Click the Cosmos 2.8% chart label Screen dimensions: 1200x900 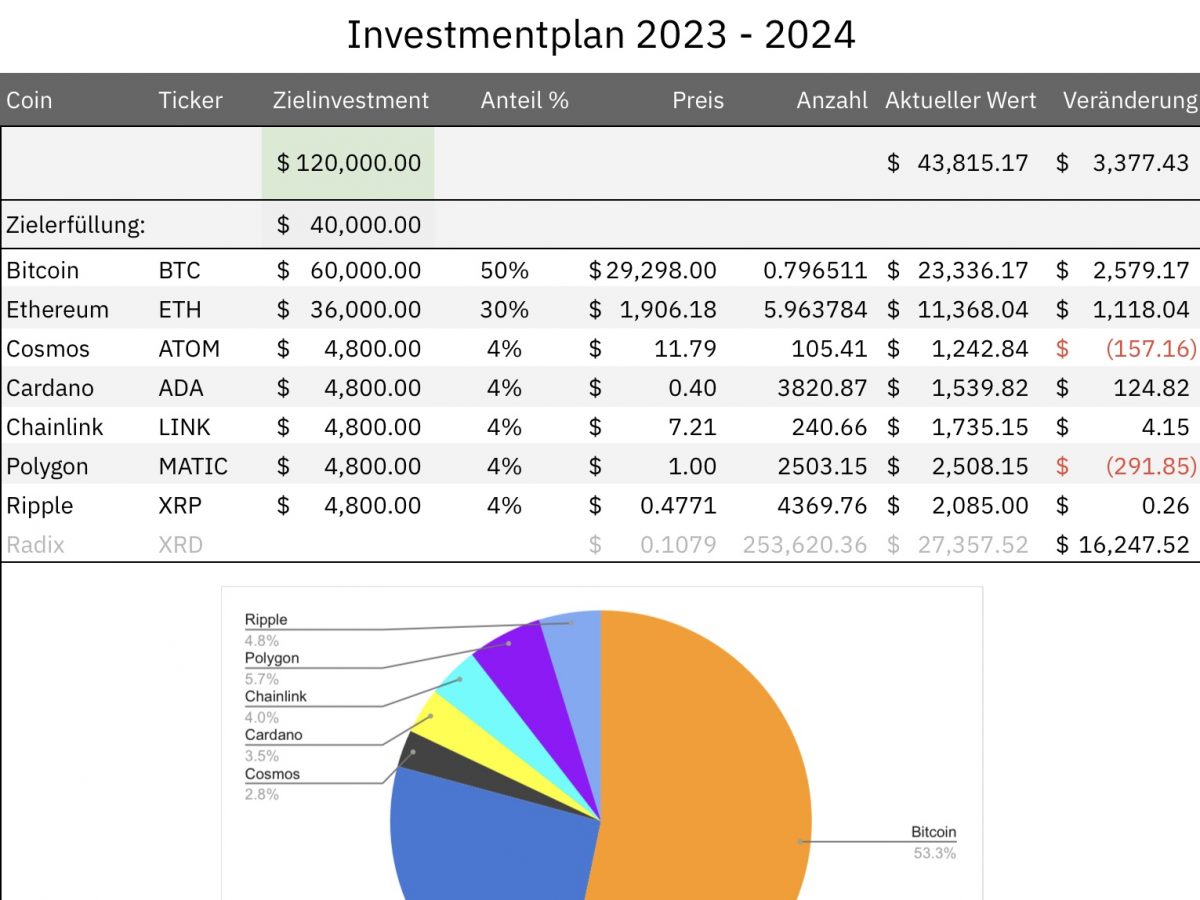pos(272,784)
